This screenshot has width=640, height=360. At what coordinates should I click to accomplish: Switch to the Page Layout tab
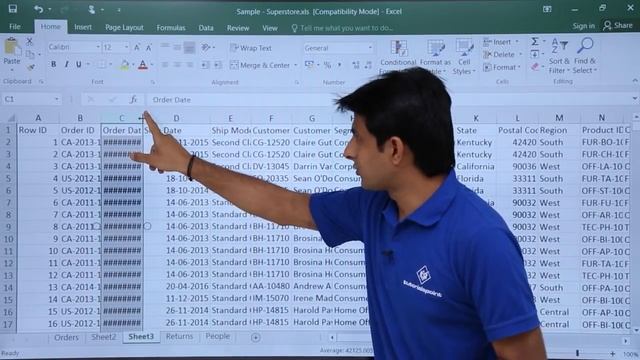[124, 27]
